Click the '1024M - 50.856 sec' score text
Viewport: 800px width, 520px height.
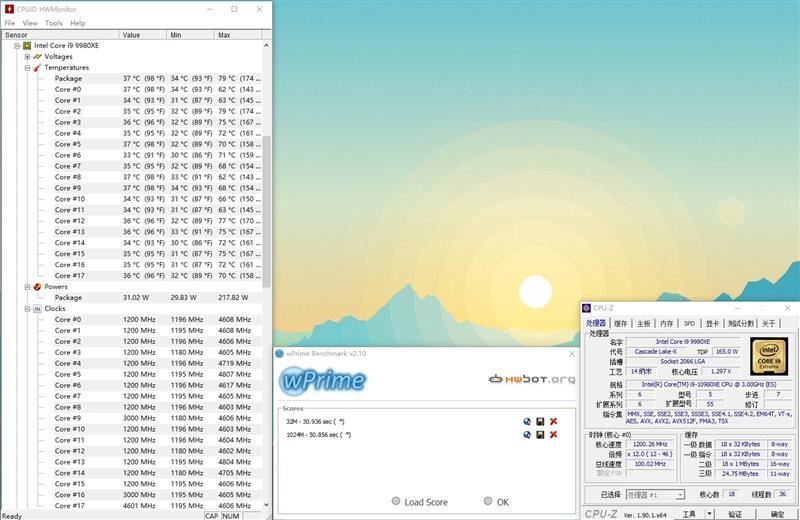[319, 435]
